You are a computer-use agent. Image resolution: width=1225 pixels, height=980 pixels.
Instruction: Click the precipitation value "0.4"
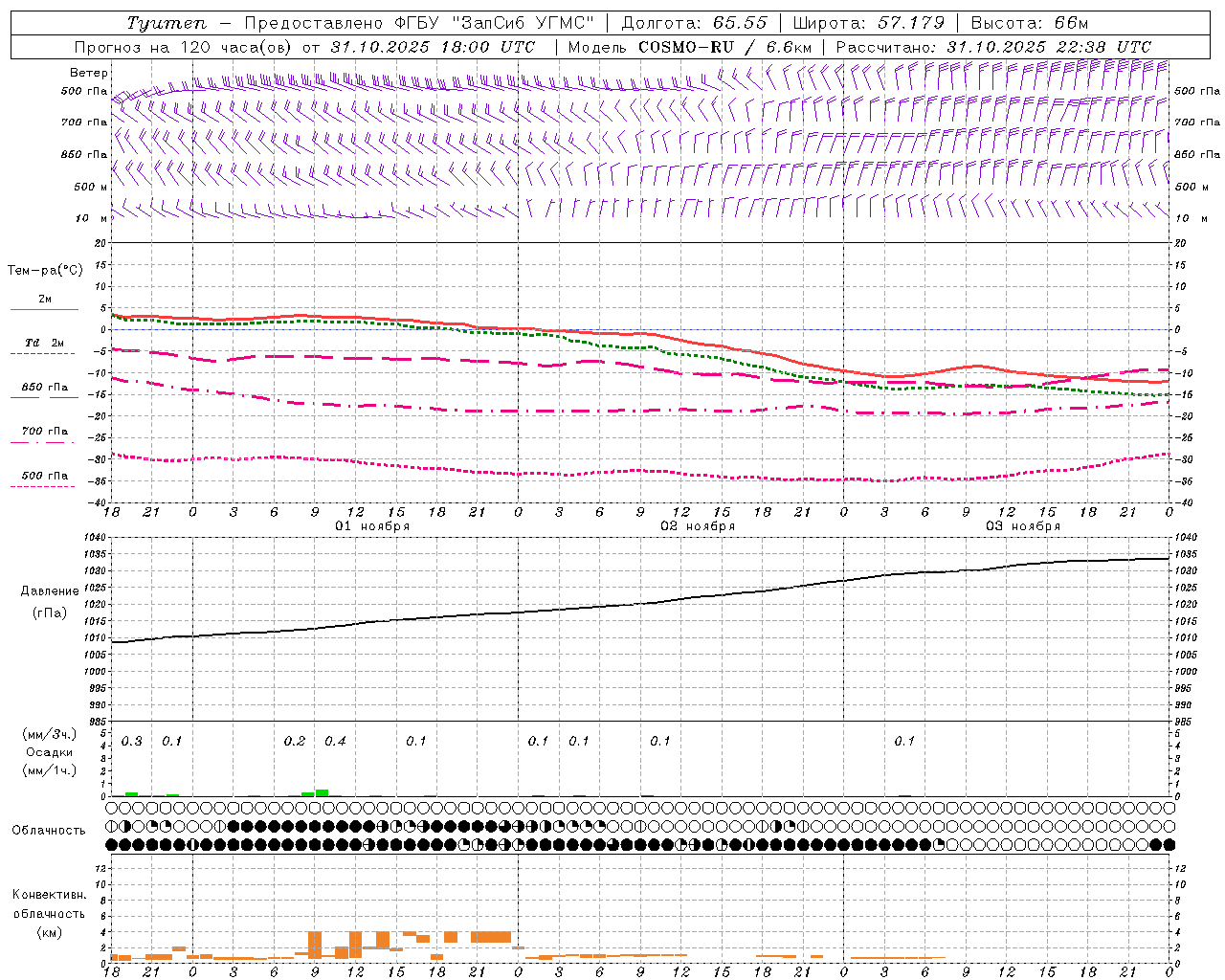335,742
